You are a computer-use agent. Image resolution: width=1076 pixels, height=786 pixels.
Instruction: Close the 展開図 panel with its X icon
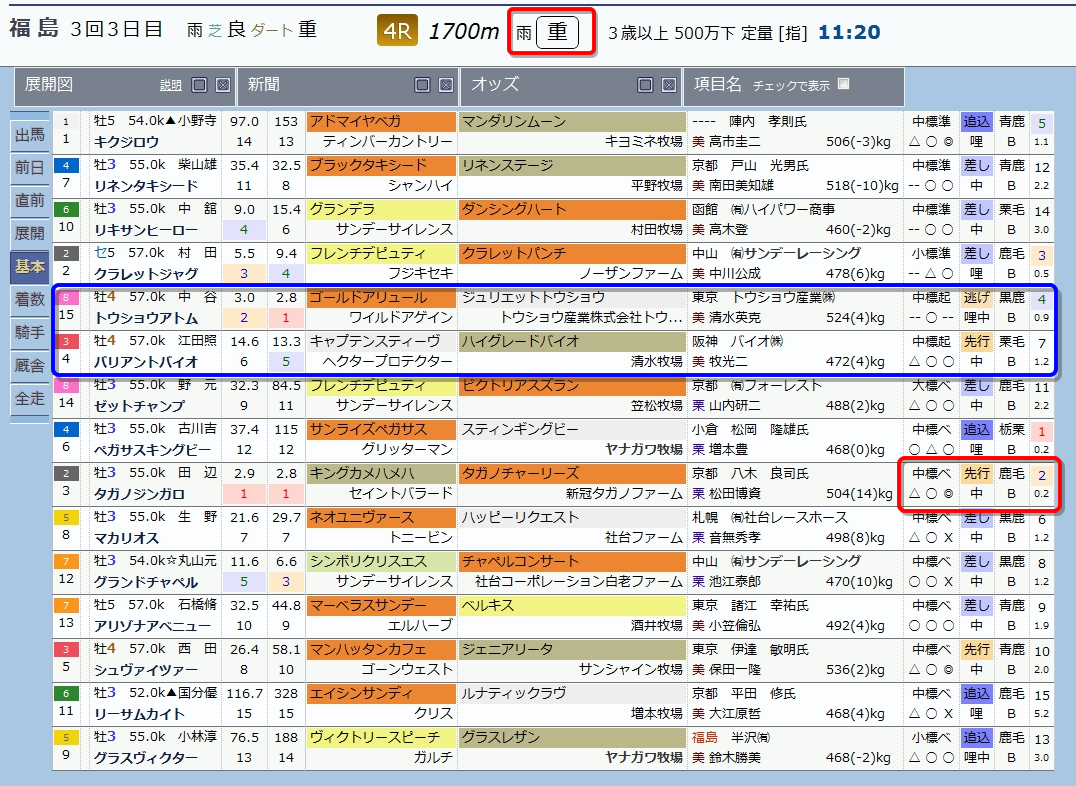[x=223, y=85]
